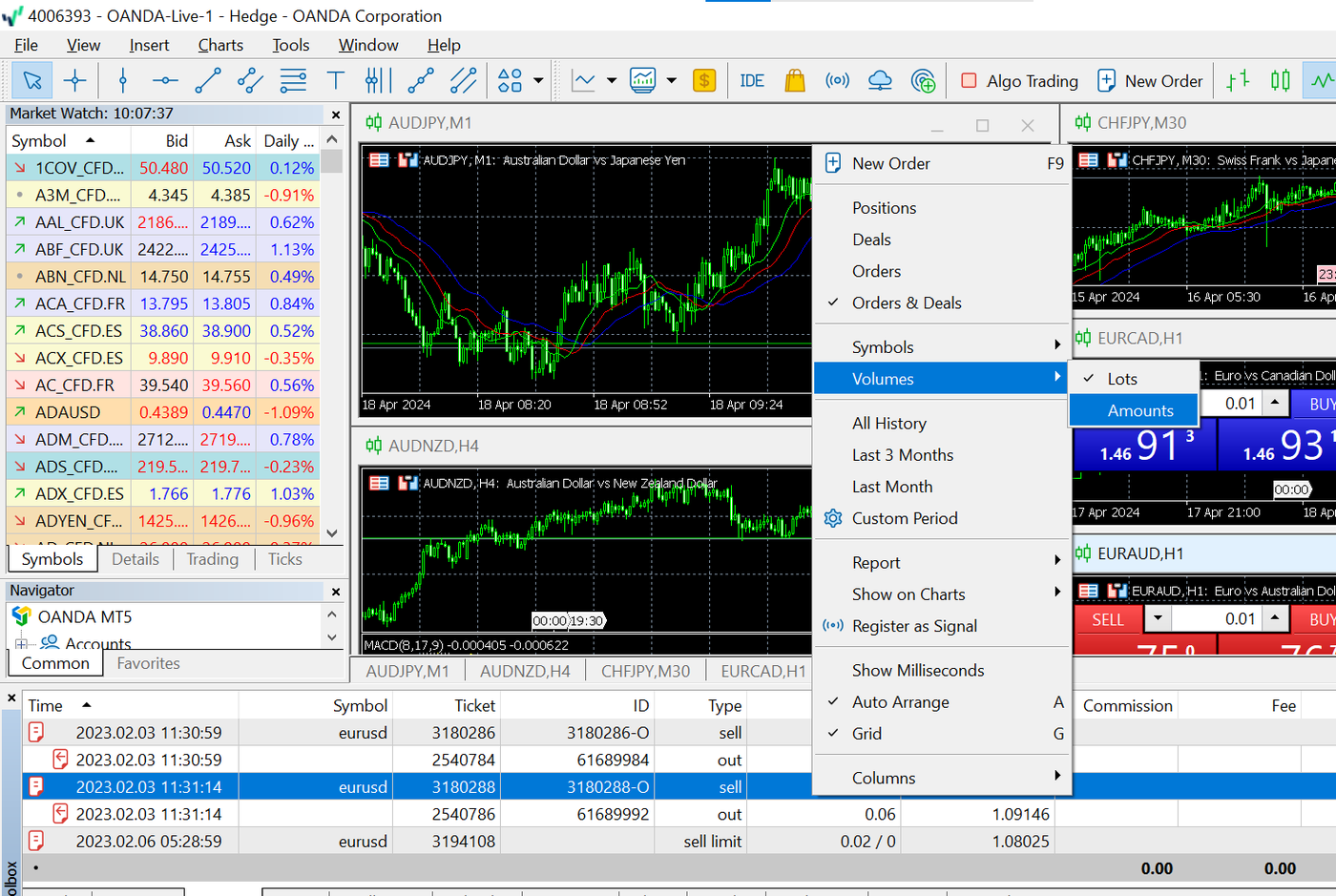Switch to the Ticks tab in Market Watch
Image resolution: width=1336 pixels, height=896 pixels.
(x=282, y=559)
